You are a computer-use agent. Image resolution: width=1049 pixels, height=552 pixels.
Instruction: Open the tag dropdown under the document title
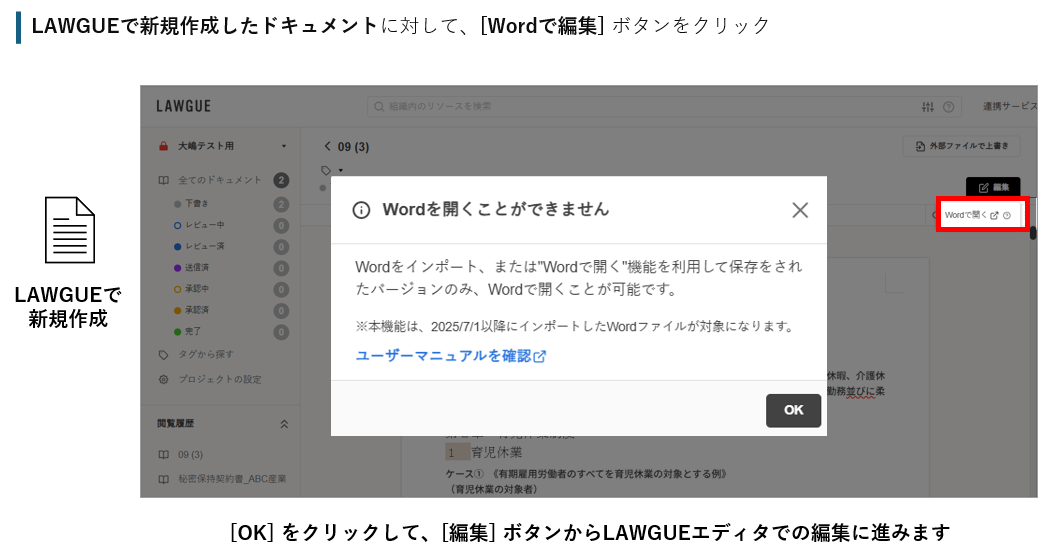[340, 170]
